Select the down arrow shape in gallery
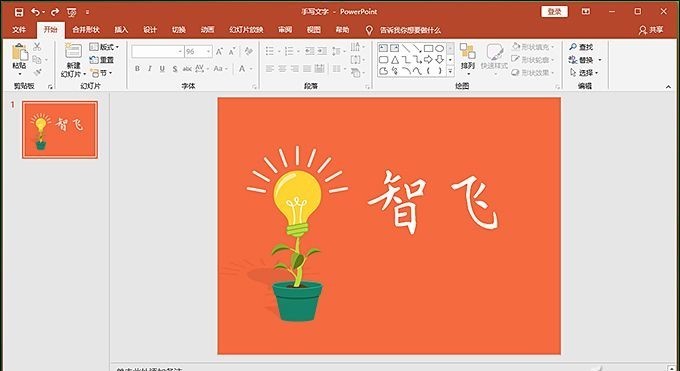The image size is (680, 371). click(x=440, y=59)
